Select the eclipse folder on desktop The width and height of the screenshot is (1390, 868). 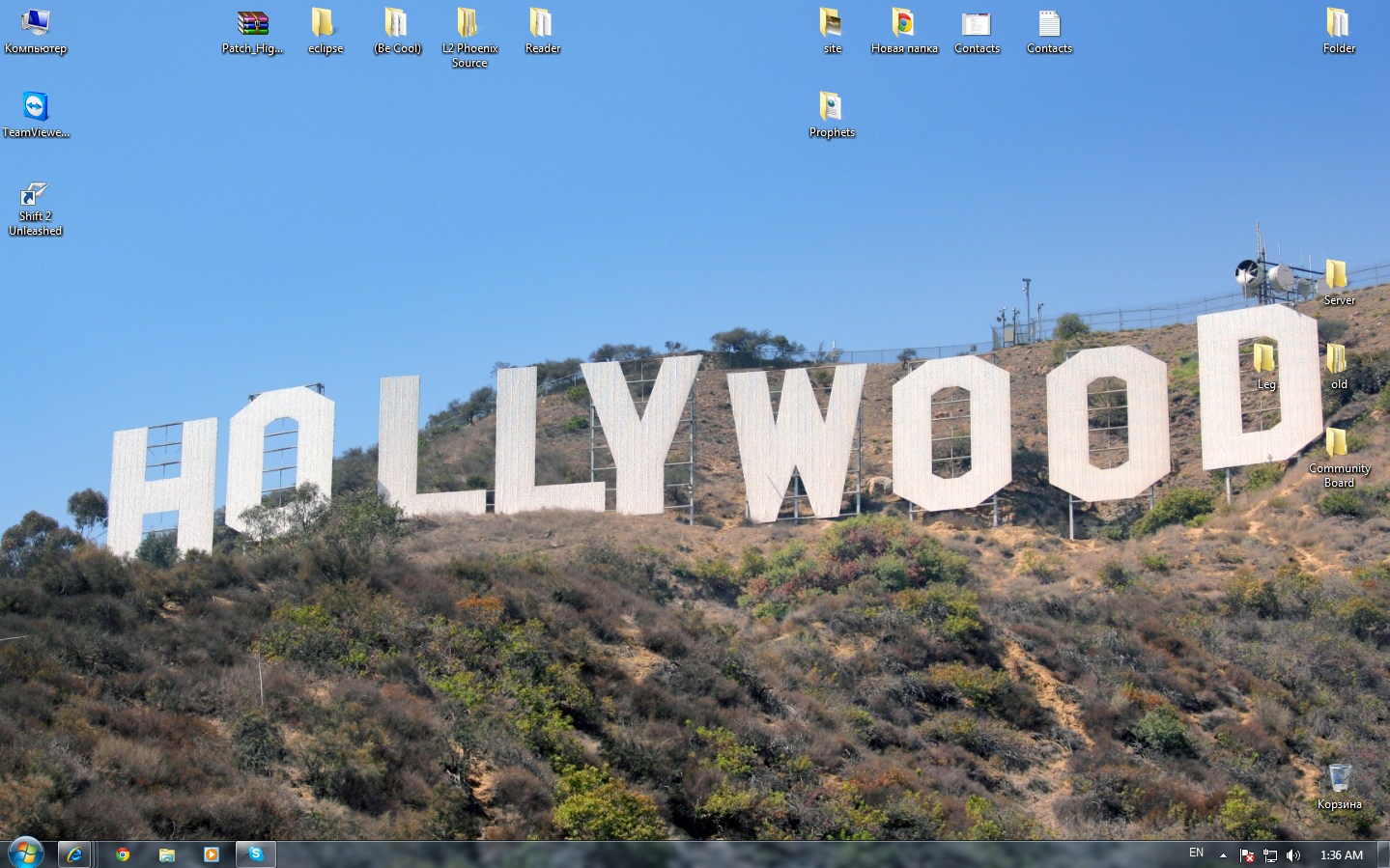[326, 32]
